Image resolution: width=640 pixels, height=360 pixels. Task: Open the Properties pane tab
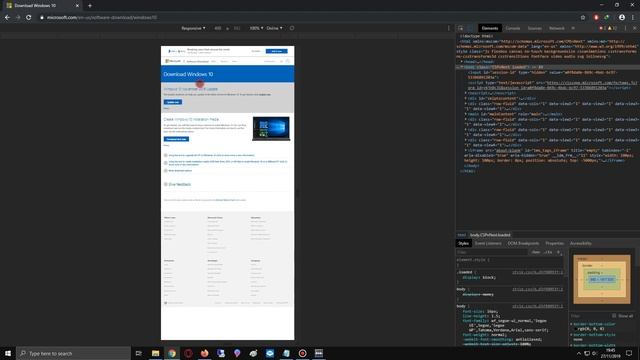(x=554, y=243)
